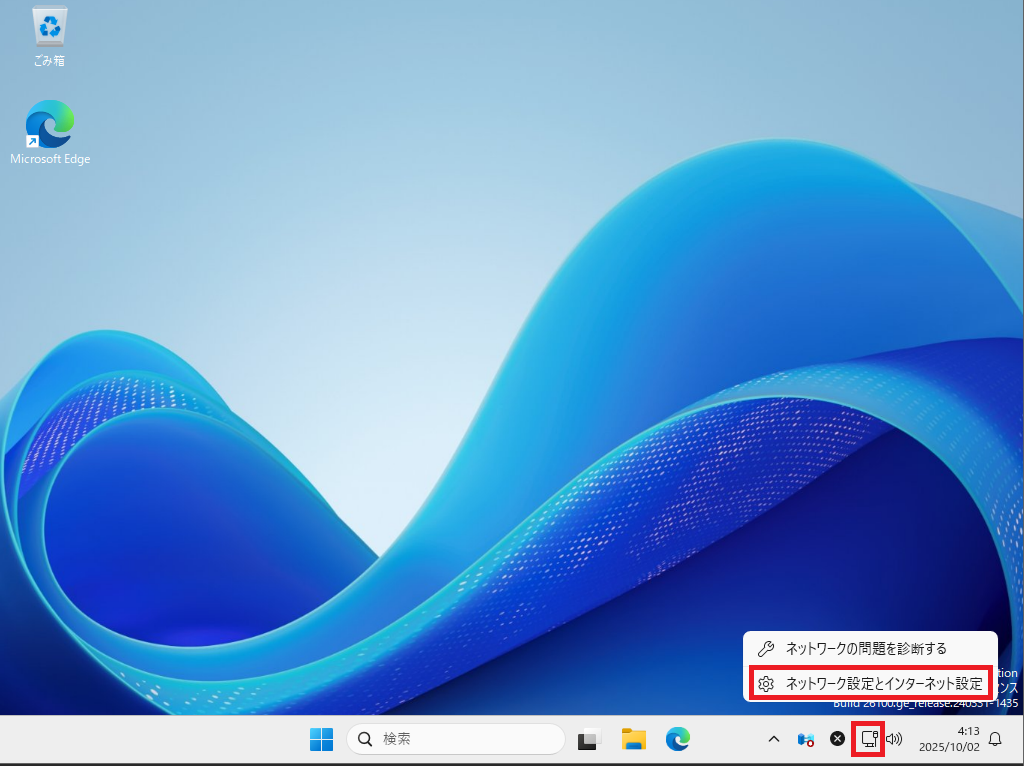Viewport: 1024px width, 766px height.
Task: Select ネットワークの問題を診断する menu item
Action: coord(866,649)
